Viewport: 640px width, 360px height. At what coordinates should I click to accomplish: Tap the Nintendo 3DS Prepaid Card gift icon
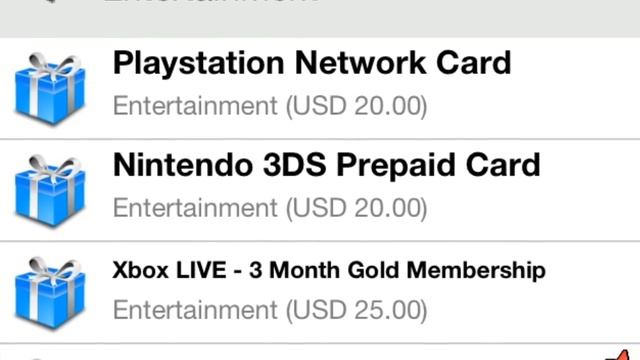point(50,191)
